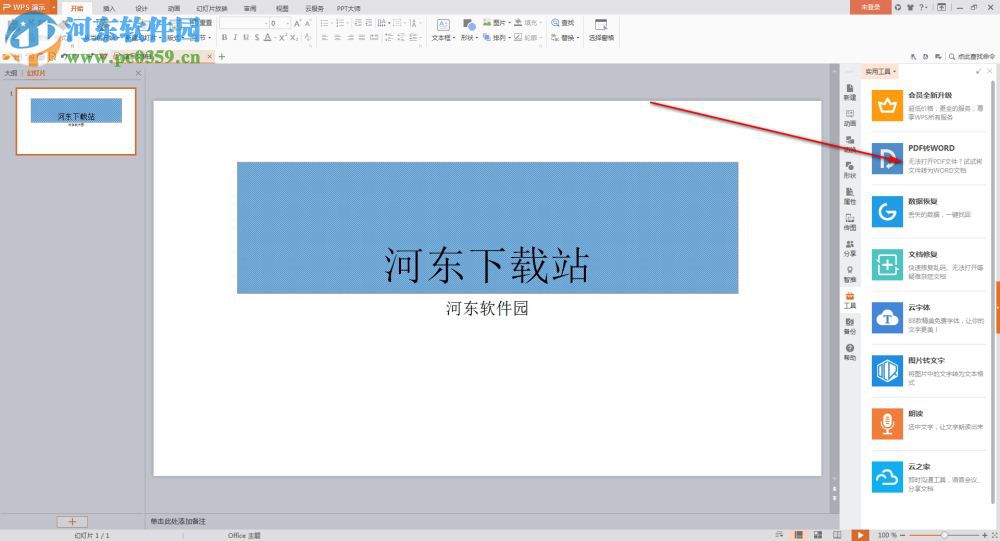Screen dimensions: 1000x541
Task: Select slide 1 thumbnail
Action: click(x=76, y=121)
